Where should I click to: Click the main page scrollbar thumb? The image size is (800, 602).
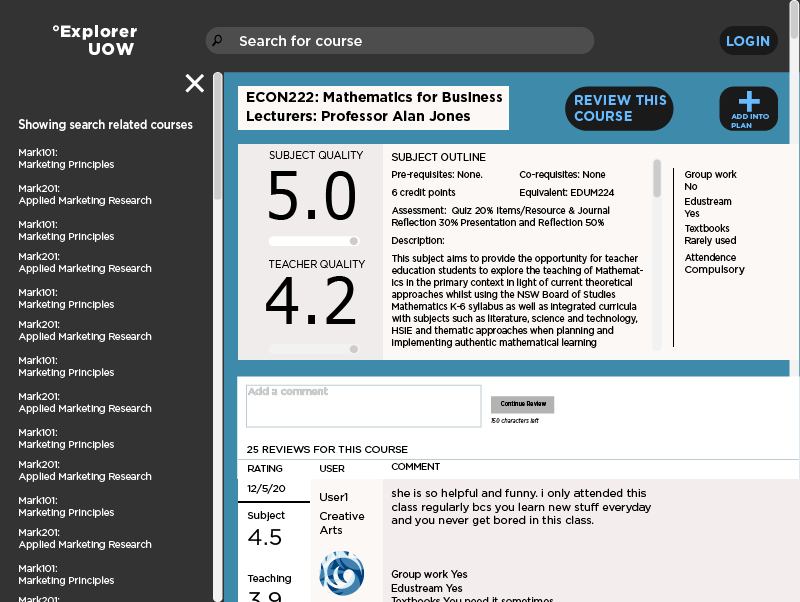pos(794,18)
